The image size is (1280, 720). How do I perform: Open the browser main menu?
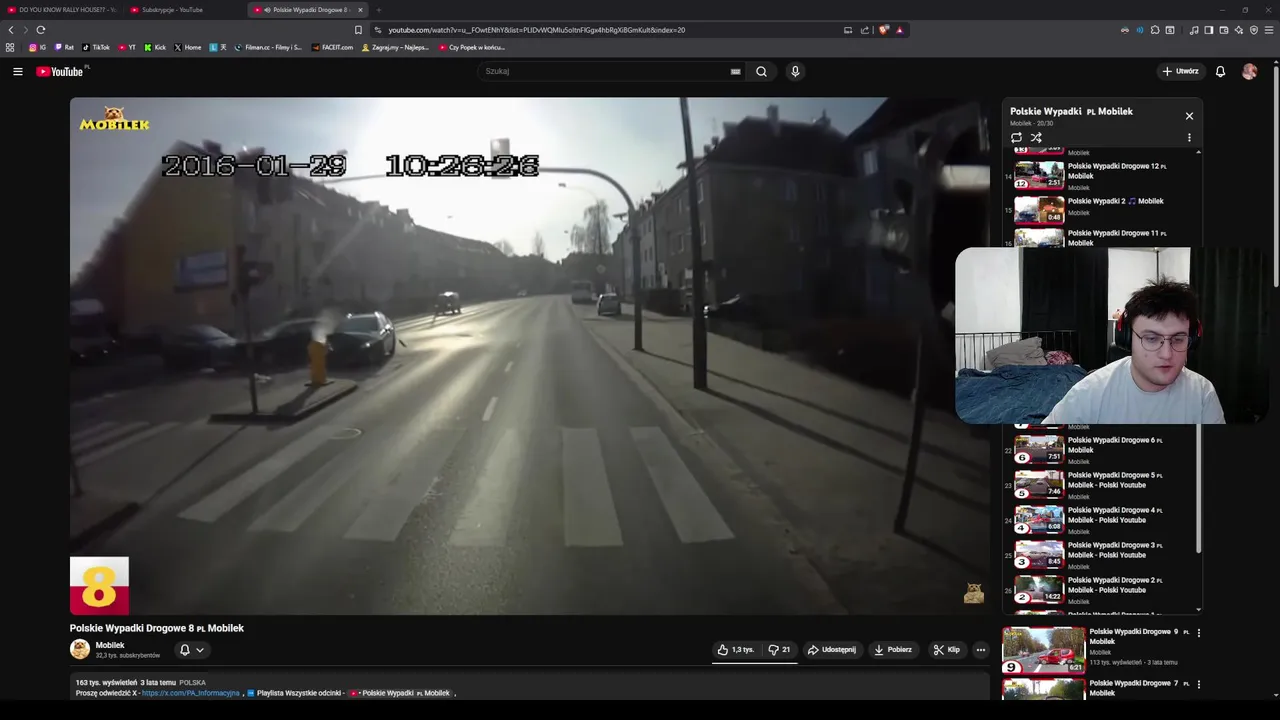click(x=1270, y=30)
